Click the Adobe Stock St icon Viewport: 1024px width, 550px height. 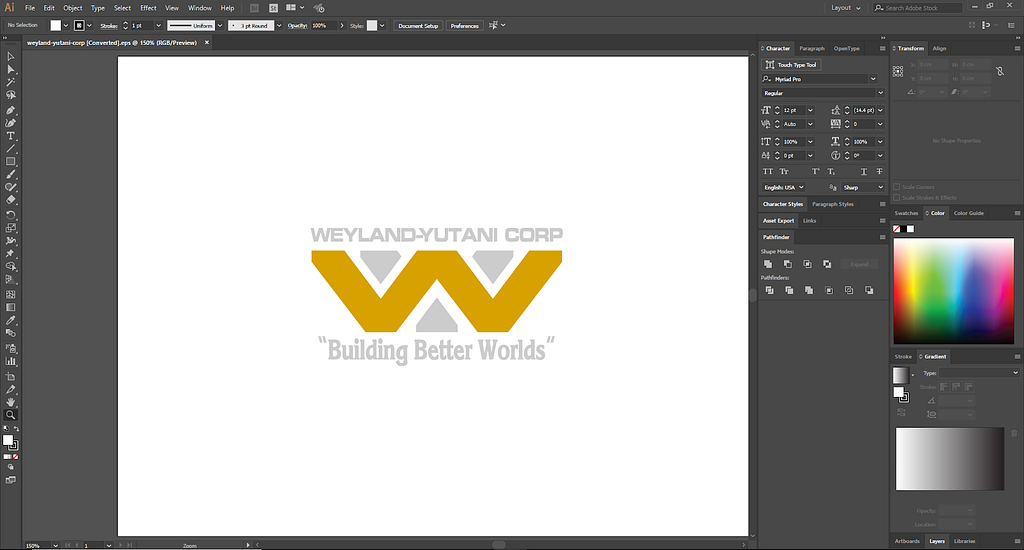(273, 8)
